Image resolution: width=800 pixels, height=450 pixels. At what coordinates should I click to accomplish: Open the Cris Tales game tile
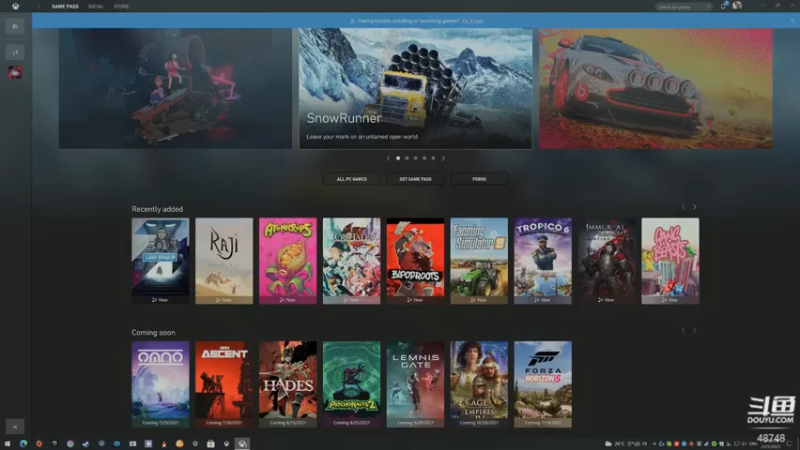click(352, 261)
